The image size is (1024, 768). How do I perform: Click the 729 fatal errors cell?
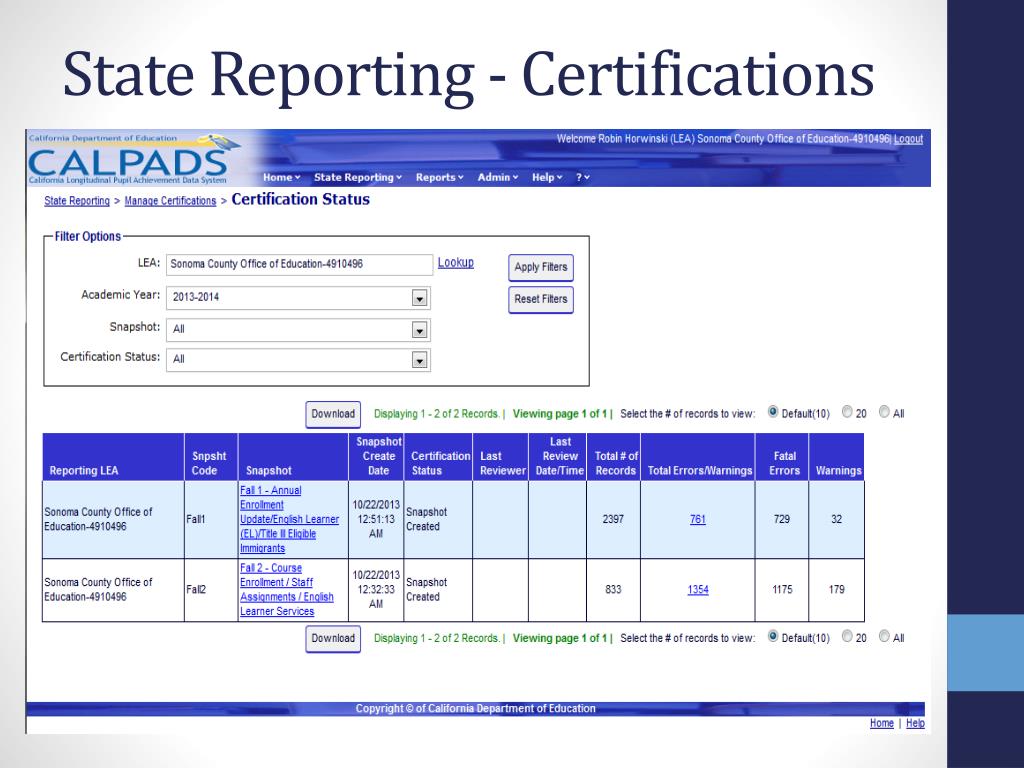pyautogui.click(x=782, y=519)
